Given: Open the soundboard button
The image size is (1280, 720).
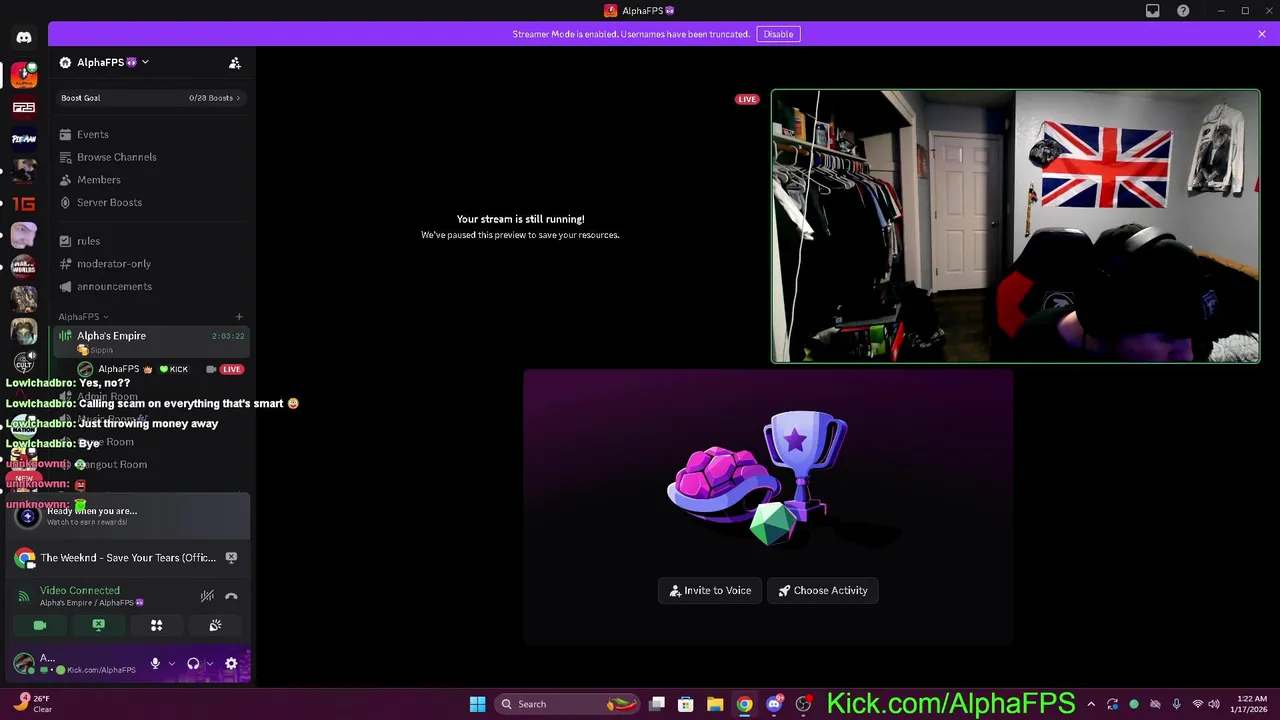Looking at the screenshot, I should (x=215, y=625).
